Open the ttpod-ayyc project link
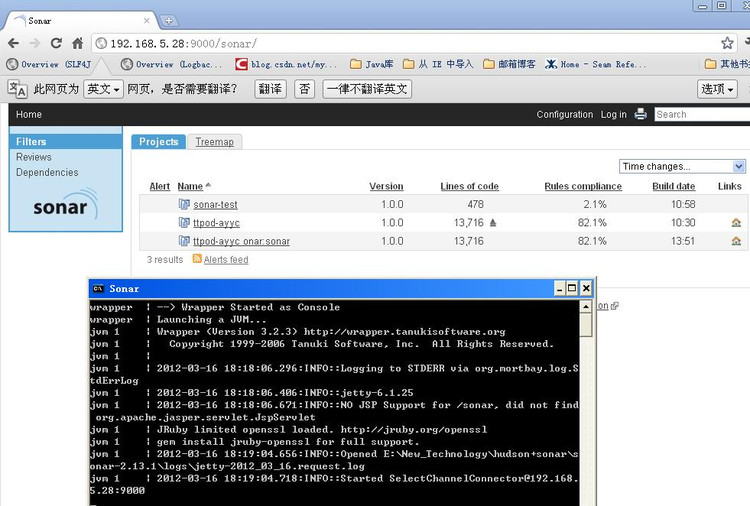Screen dimensions: 750x506 click(x=216, y=223)
